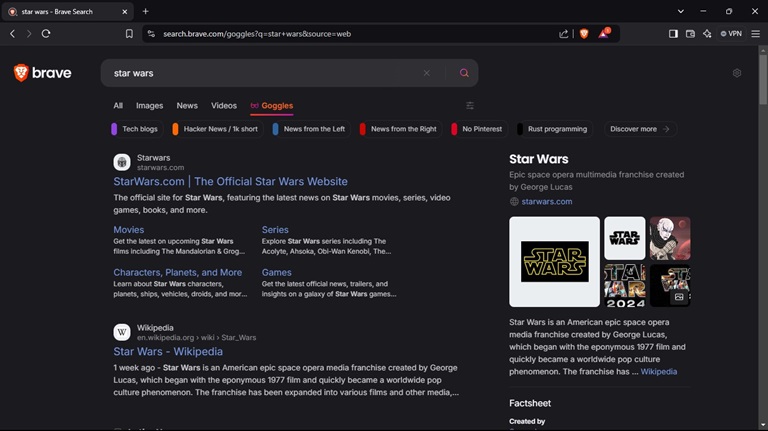
Task: Click the magnifier search icon in search box
Action: pyautogui.click(x=464, y=73)
